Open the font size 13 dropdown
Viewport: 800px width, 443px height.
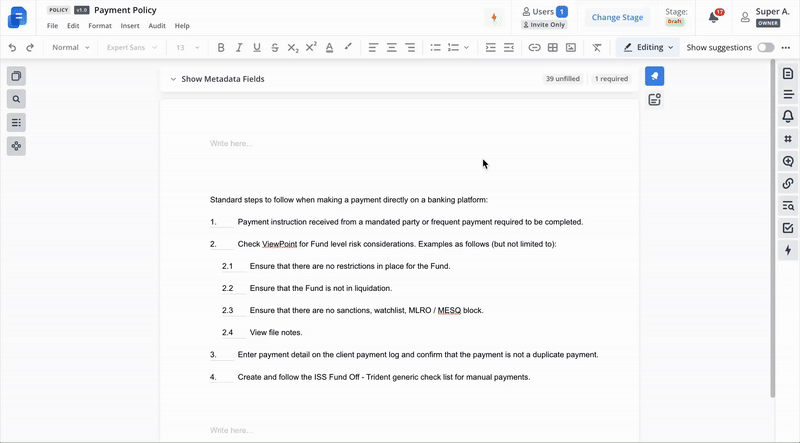pos(187,47)
